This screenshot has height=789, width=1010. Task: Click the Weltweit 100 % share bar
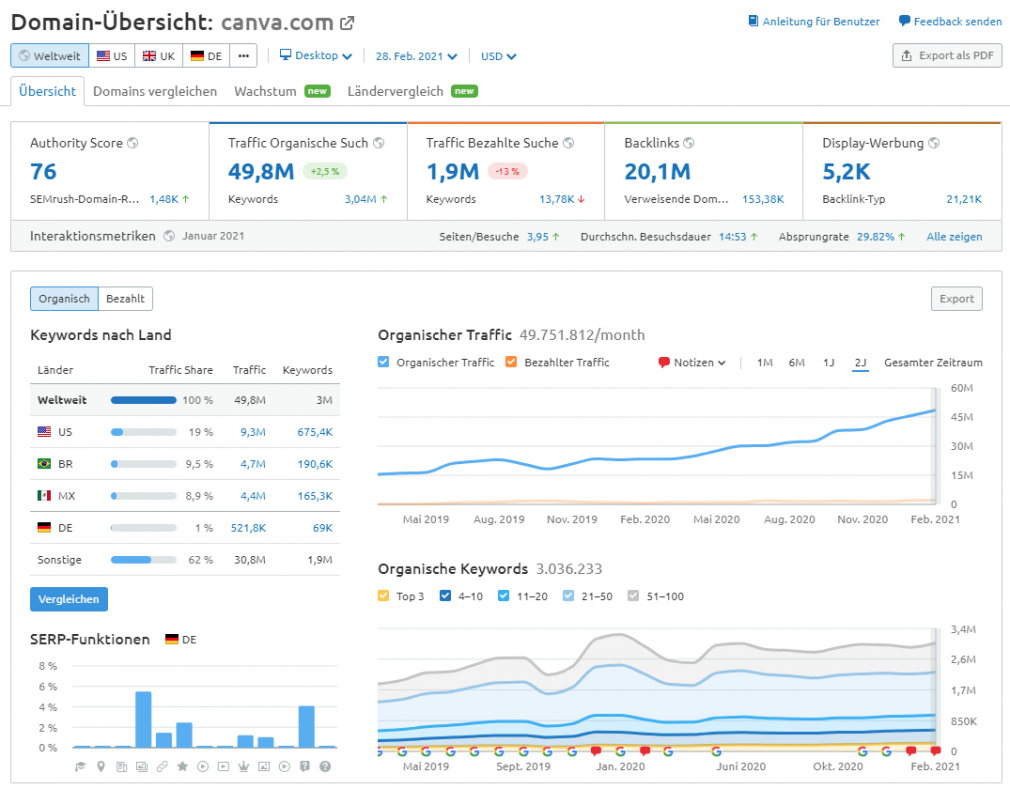144,400
